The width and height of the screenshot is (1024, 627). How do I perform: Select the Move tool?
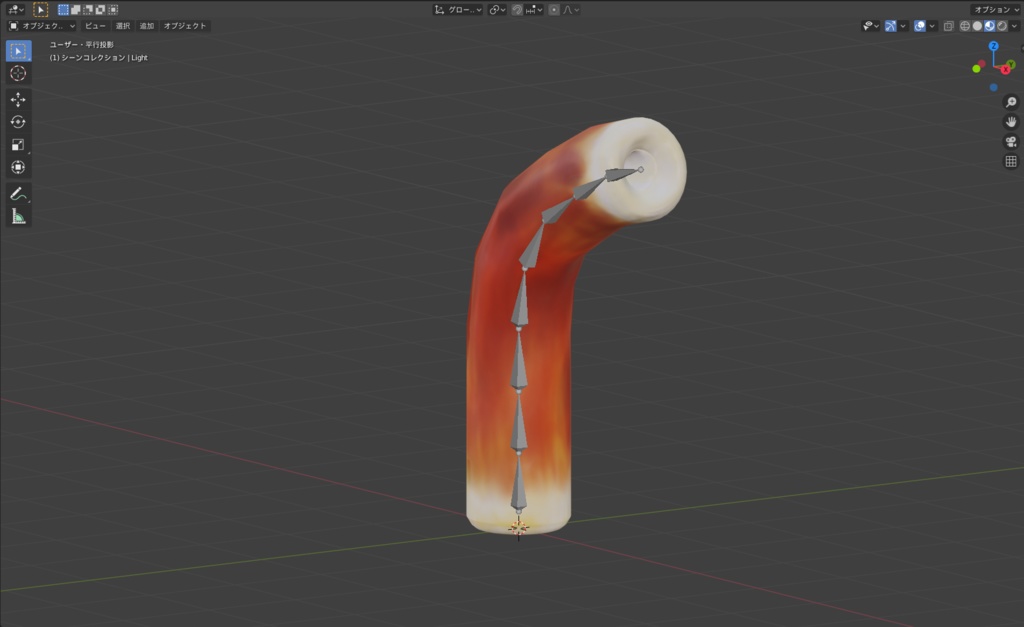pyautogui.click(x=18, y=99)
